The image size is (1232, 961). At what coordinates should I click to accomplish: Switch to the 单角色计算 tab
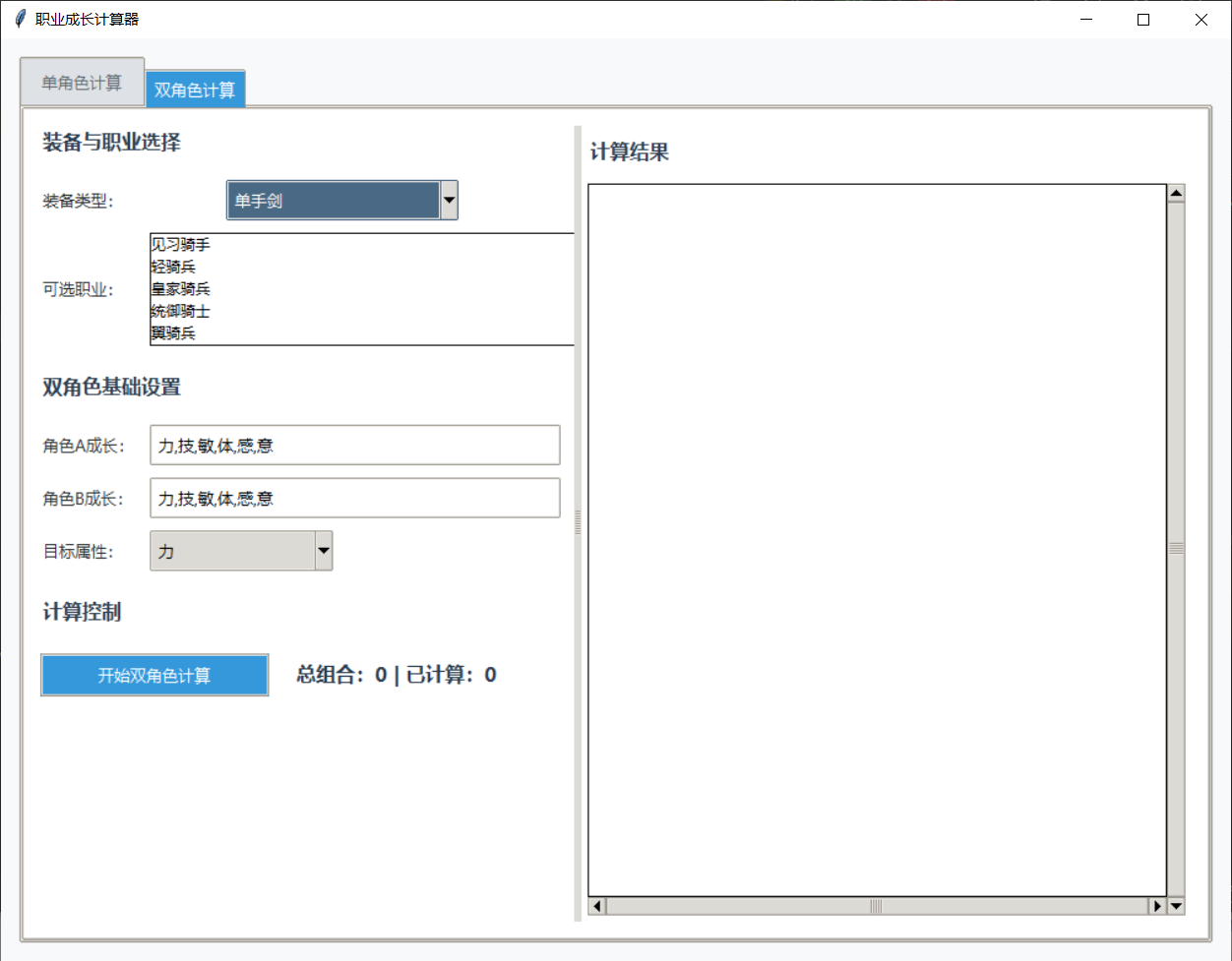tap(82, 83)
